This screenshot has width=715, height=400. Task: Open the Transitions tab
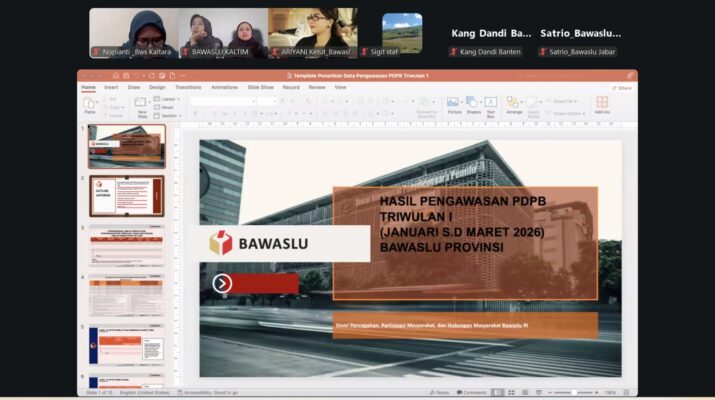click(x=188, y=87)
